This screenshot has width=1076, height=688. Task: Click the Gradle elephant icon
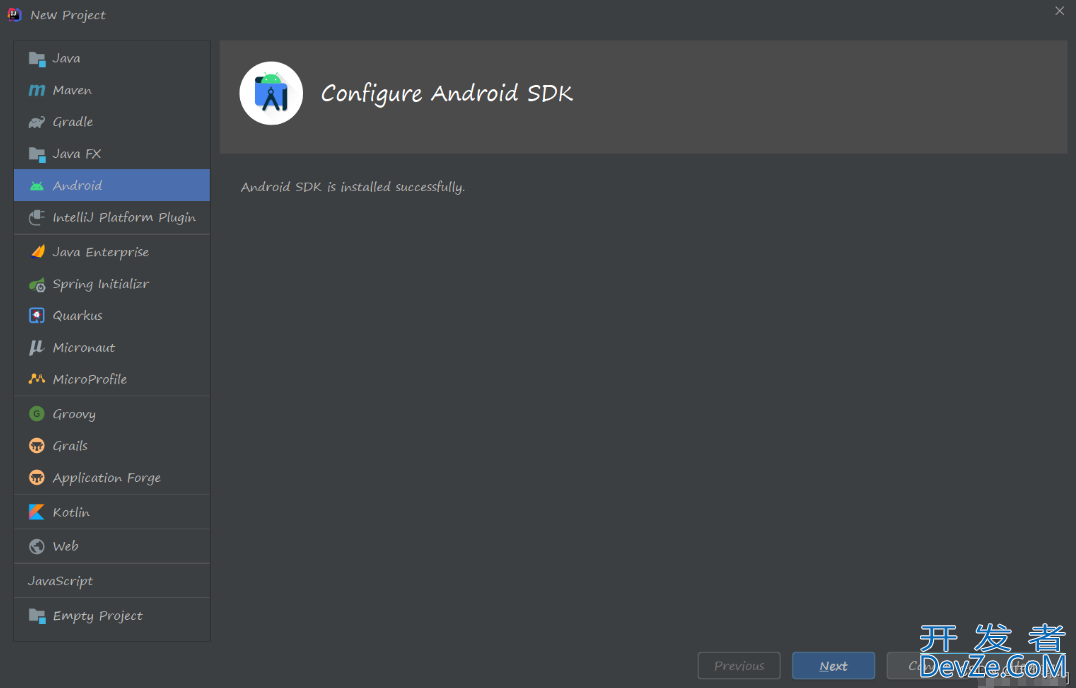pyautogui.click(x=37, y=122)
